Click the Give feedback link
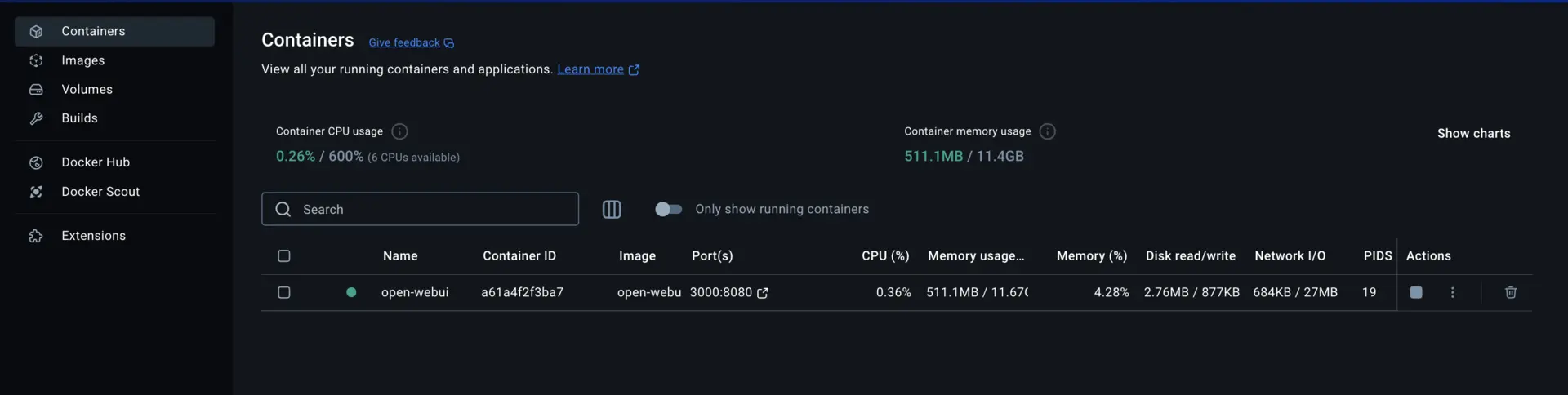 [x=404, y=42]
